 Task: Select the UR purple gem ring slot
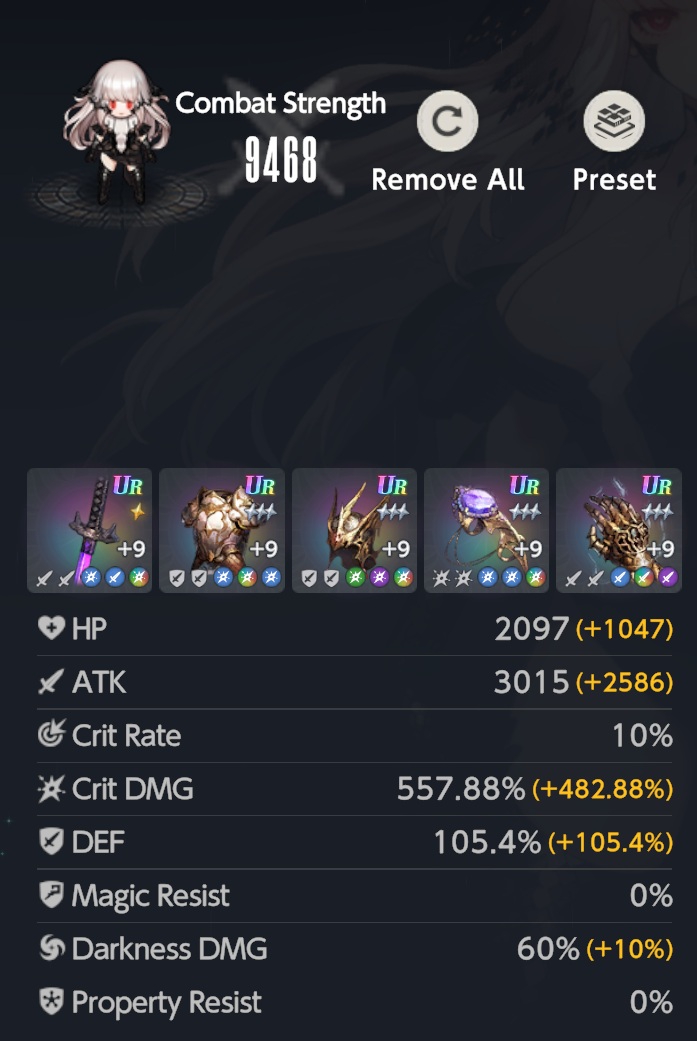[486, 530]
